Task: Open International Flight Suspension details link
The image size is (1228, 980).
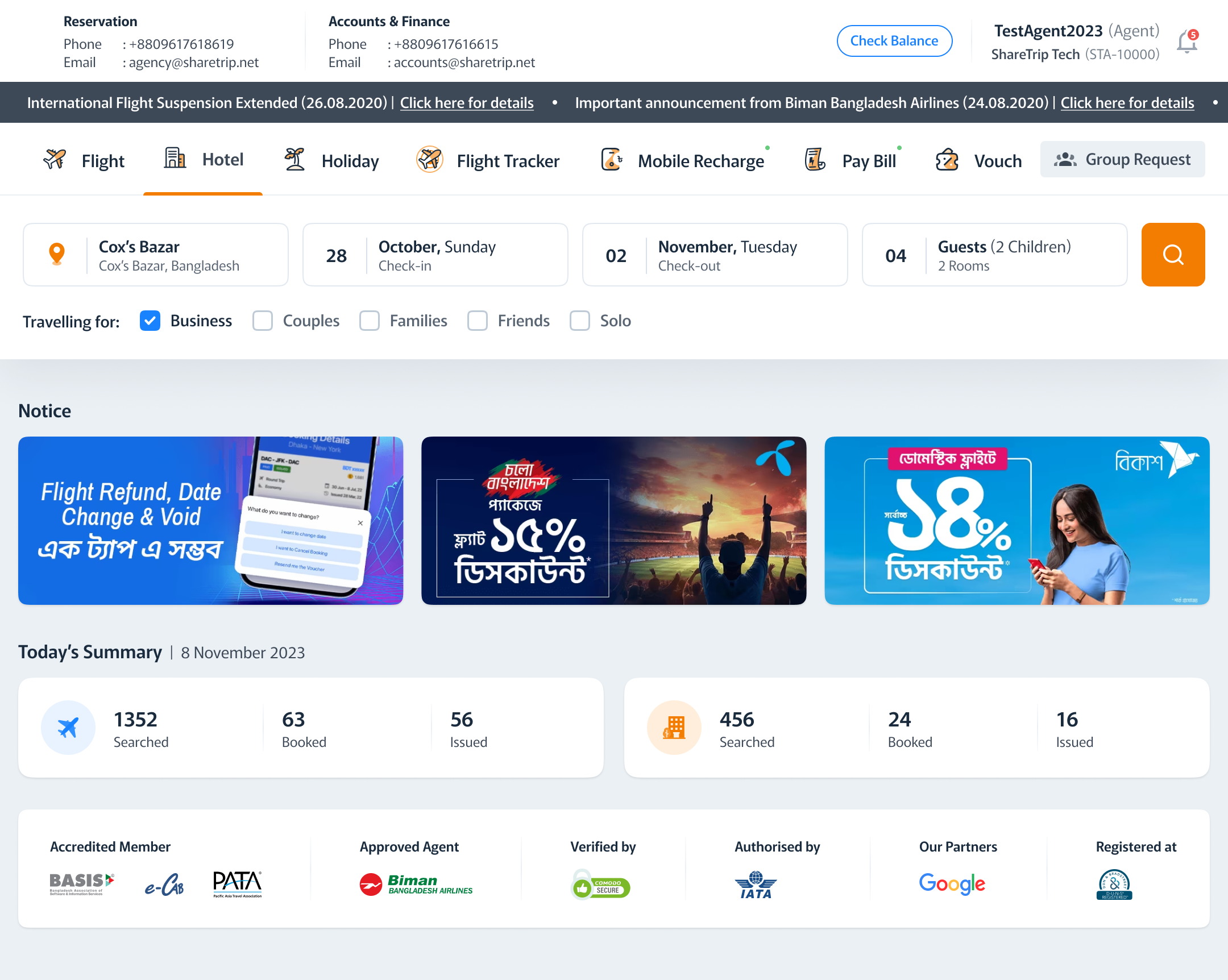Action: [x=467, y=102]
